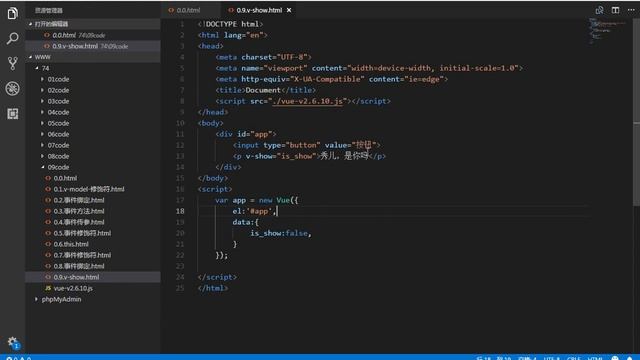640x360 pixels.
Task: Click the <title>Document</title> code line
Action: 266,90
